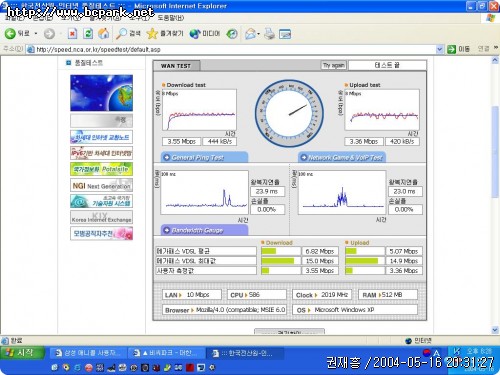Open the Korea Internet Exchange banner
The height and width of the screenshot is (375, 500).
click(101, 217)
